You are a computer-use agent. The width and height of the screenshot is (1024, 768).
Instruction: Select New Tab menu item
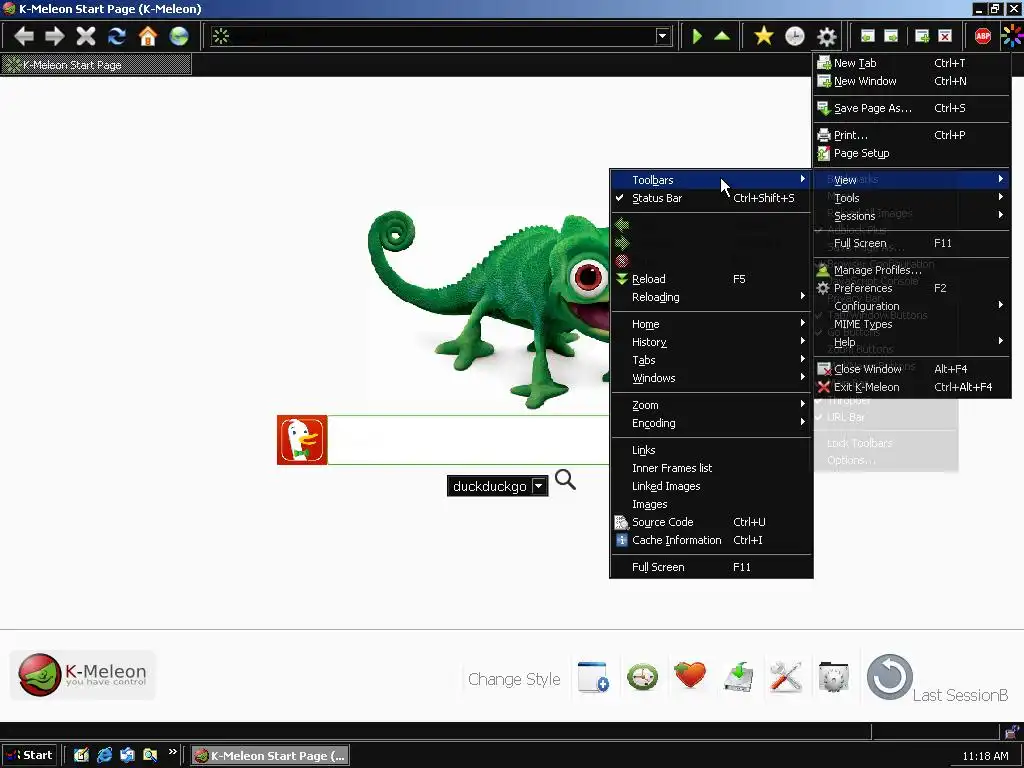912,63
